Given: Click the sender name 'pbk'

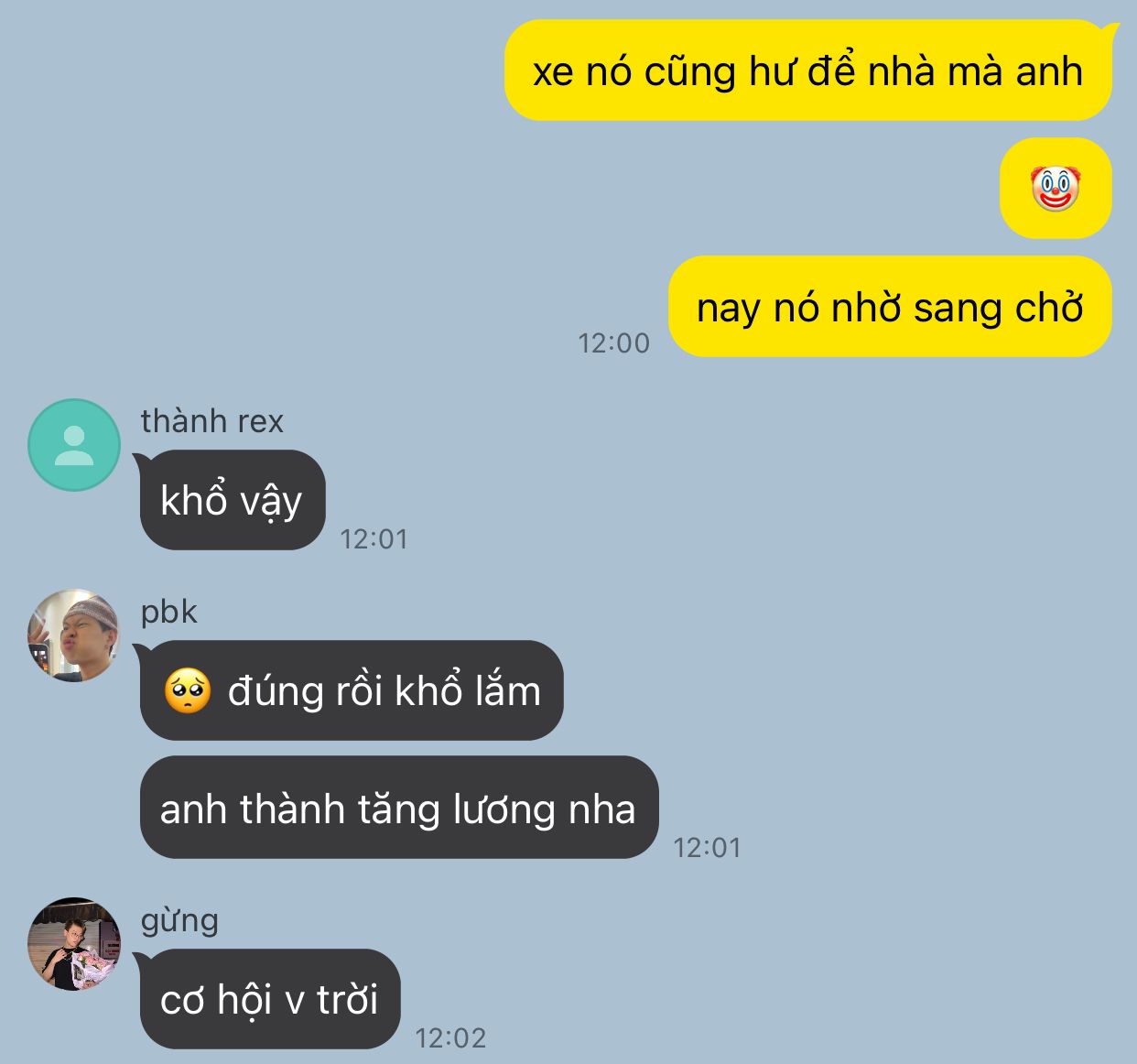Looking at the screenshot, I should [168, 612].
